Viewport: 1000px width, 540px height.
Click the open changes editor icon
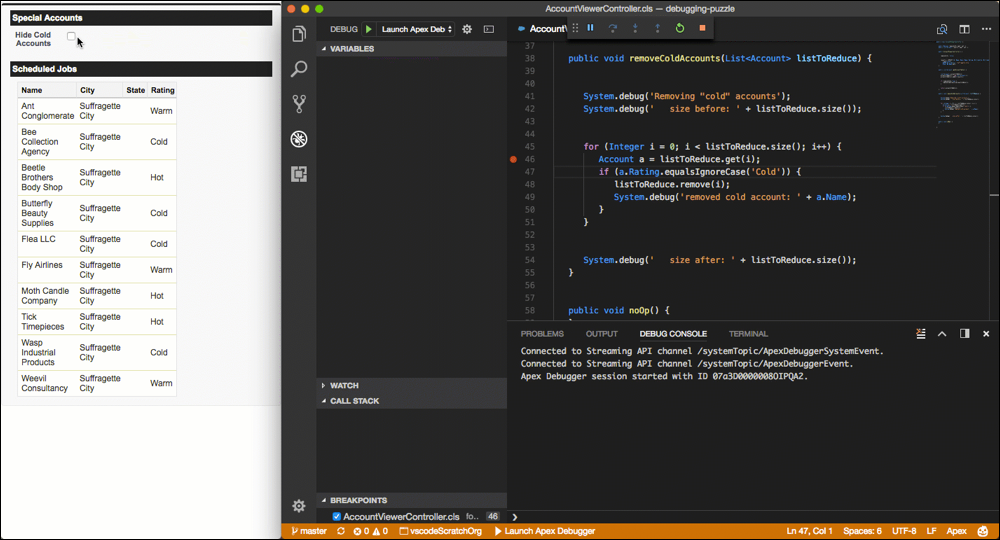[942, 29]
